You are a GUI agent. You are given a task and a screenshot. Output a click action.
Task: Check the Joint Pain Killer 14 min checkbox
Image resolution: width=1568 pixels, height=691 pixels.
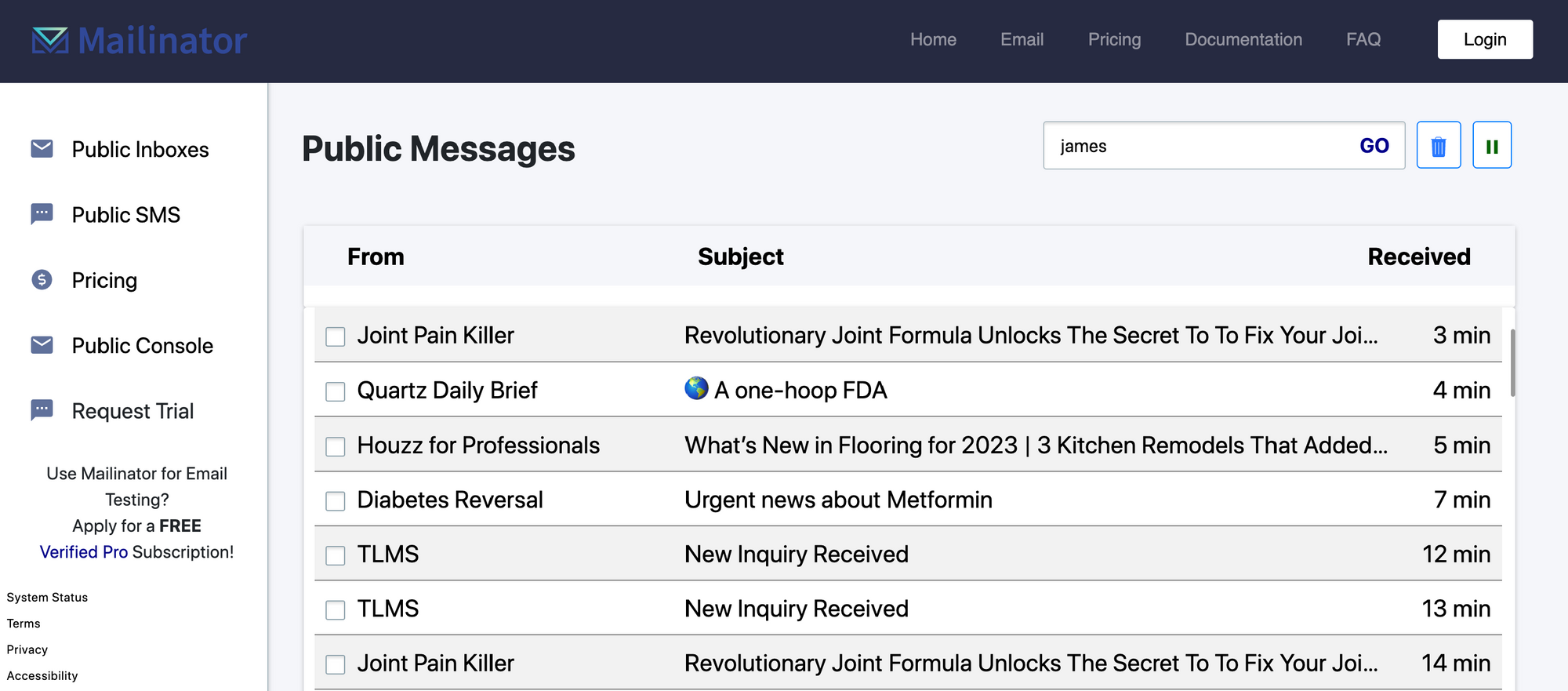click(x=336, y=664)
